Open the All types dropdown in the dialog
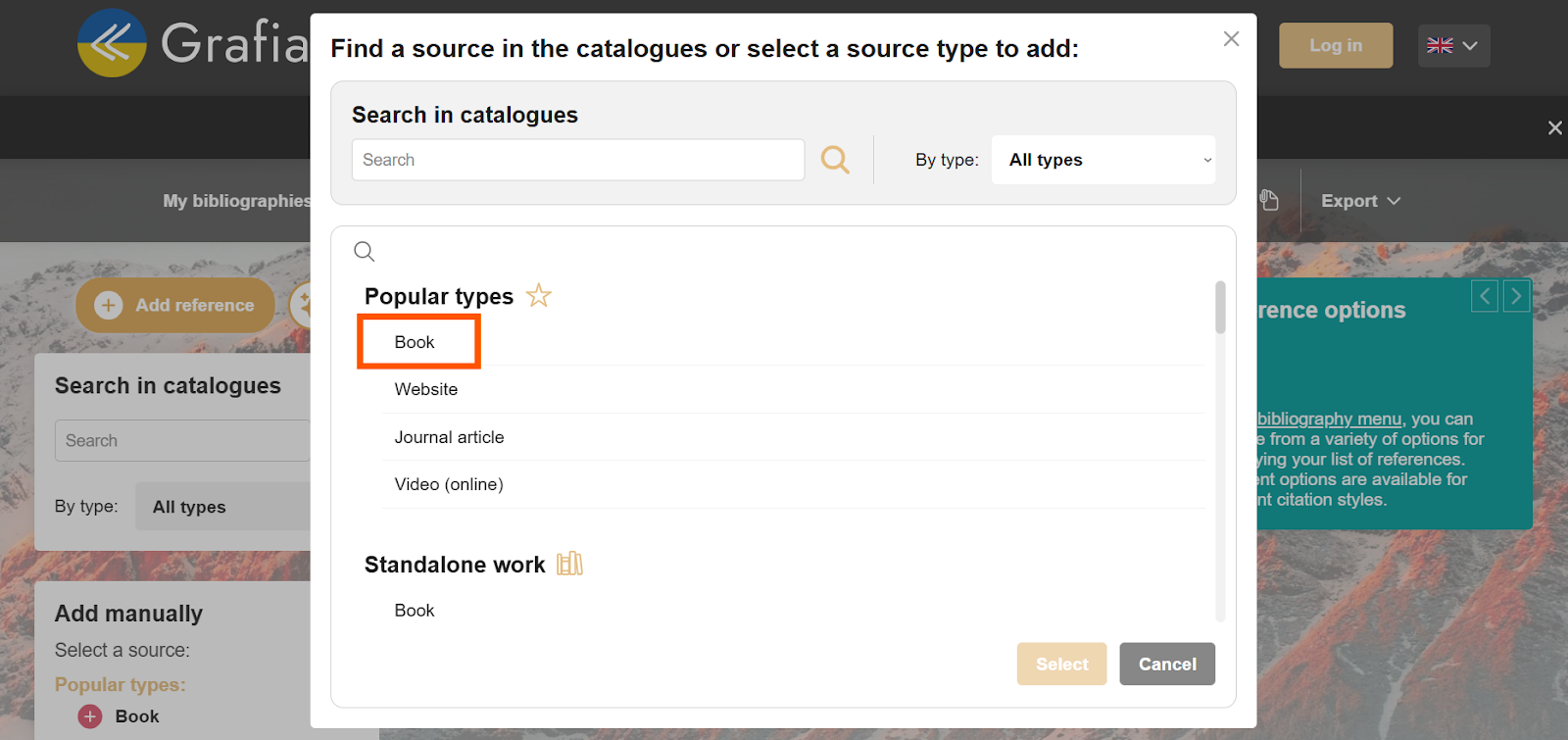This screenshot has width=1568, height=740. (x=1102, y=160)
